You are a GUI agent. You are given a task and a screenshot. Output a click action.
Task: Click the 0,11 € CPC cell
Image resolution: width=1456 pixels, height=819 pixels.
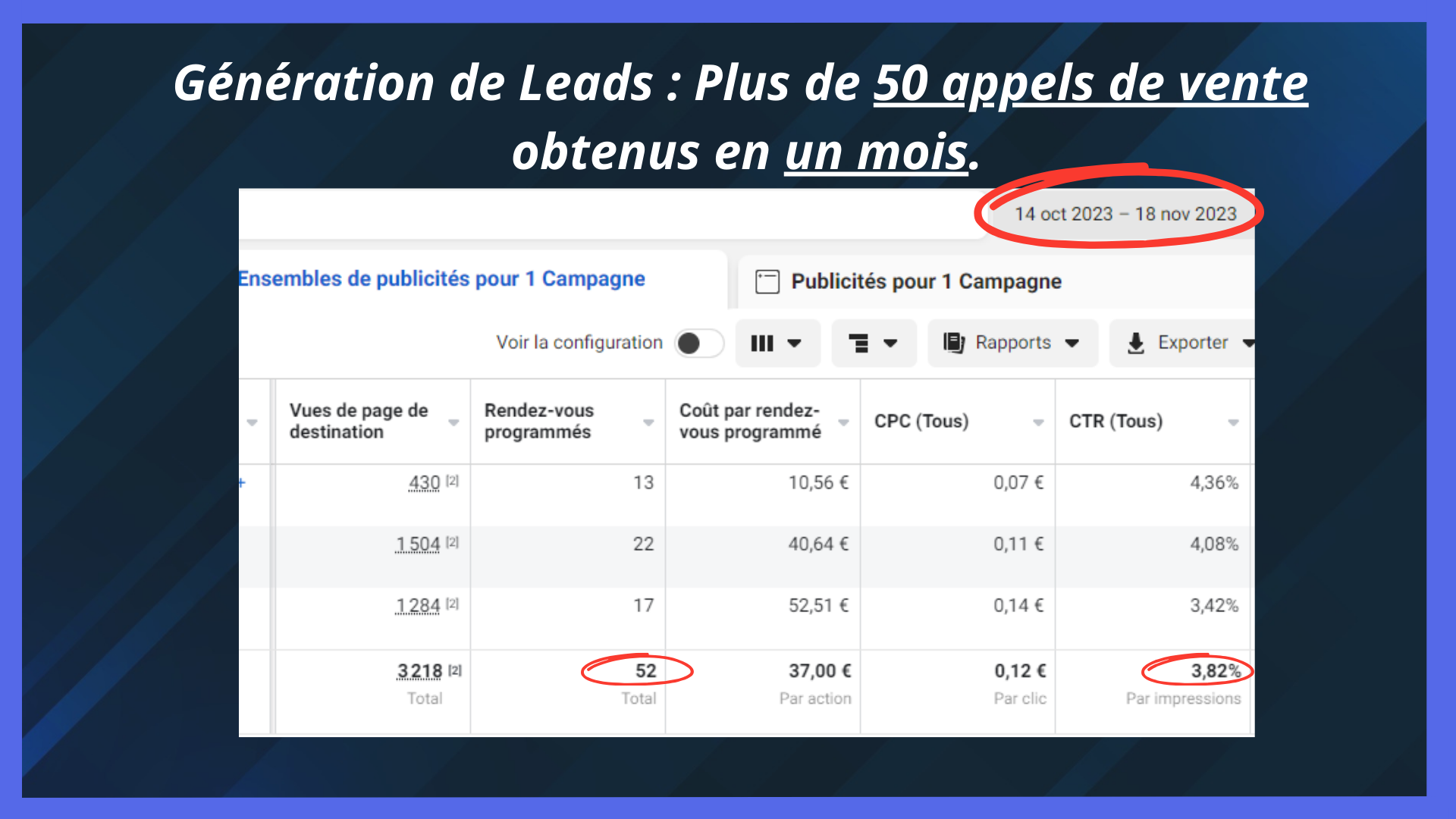tap(958, 557)
